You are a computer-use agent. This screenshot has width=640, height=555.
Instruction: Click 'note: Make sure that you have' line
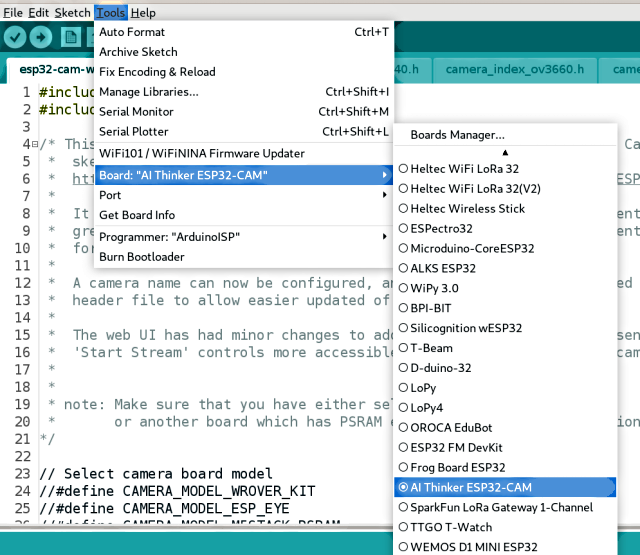pos(227,404)
